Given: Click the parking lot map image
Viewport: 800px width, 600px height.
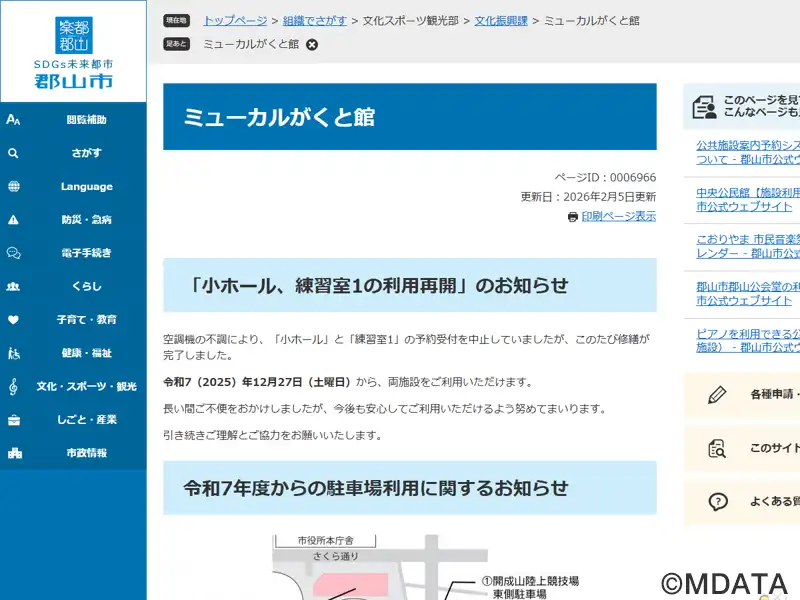Looking at the screenshot, I should [x=410, y=567].
